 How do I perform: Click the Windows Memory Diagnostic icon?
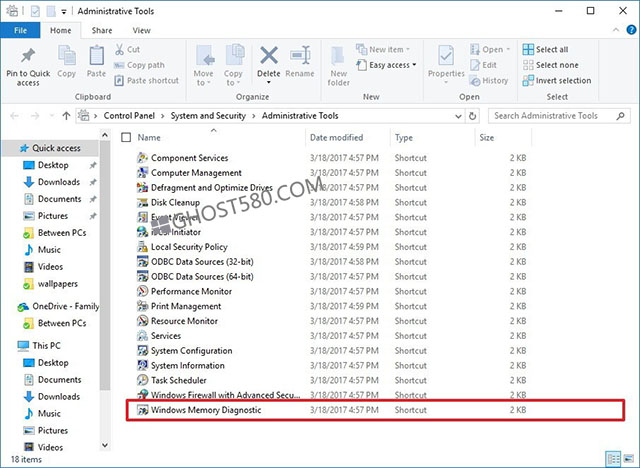[142, 410]
